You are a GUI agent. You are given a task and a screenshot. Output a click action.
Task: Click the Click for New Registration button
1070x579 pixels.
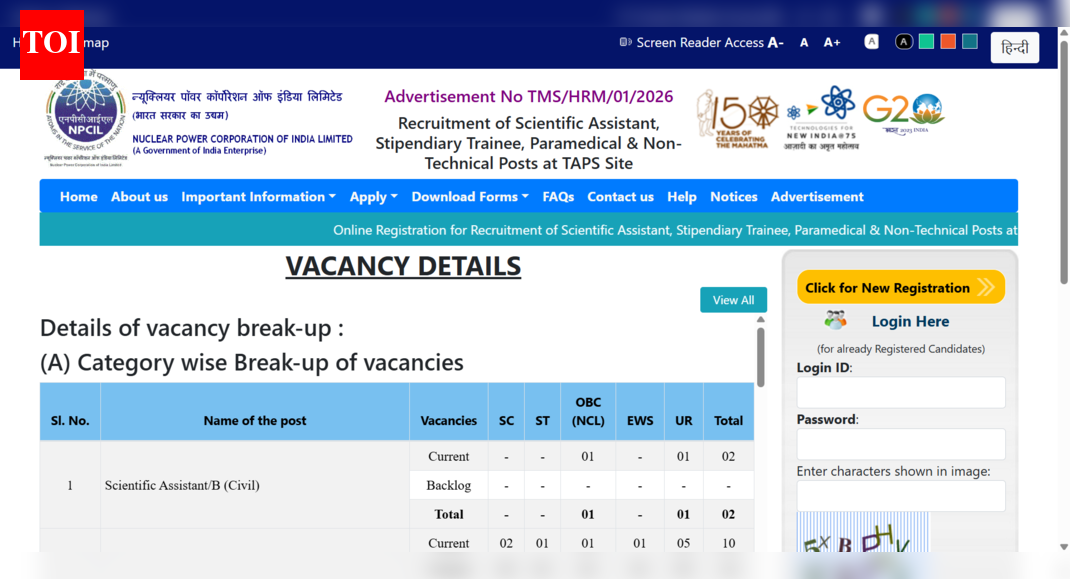(x=900, y=287)
